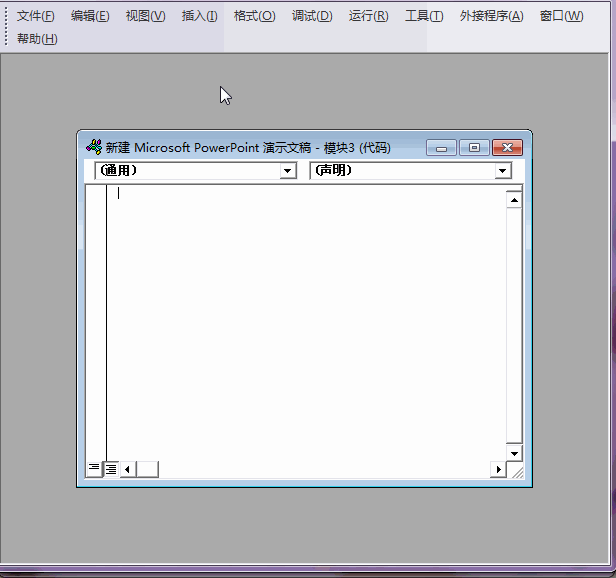Click the horizontal scrollbar thumb
This screenshot has height=578, width=616.
pos(147,469)
